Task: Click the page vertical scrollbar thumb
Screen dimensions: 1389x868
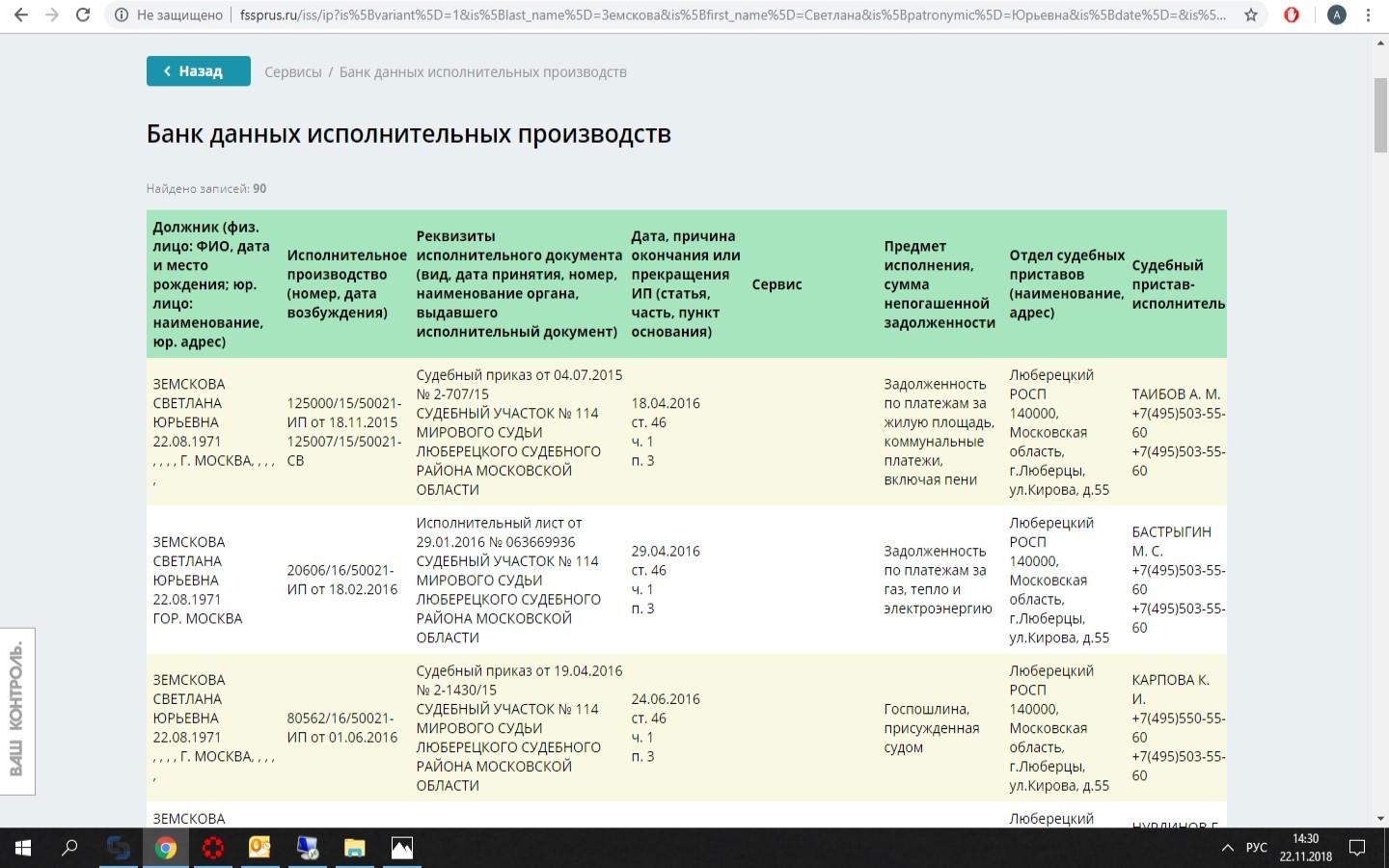Action: (x=1381, y=114)
